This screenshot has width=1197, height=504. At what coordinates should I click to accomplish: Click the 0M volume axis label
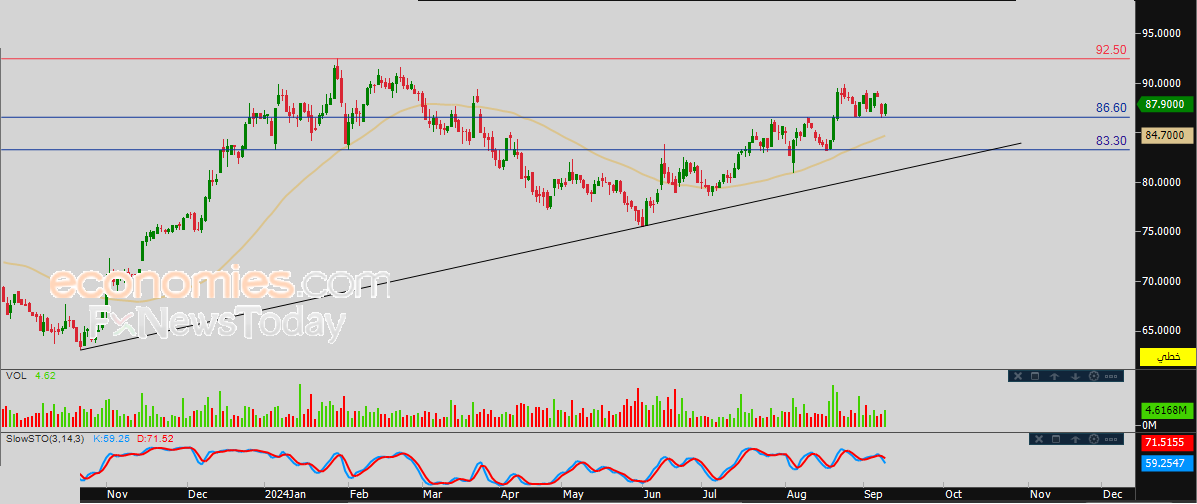(x=1150, y=425)
